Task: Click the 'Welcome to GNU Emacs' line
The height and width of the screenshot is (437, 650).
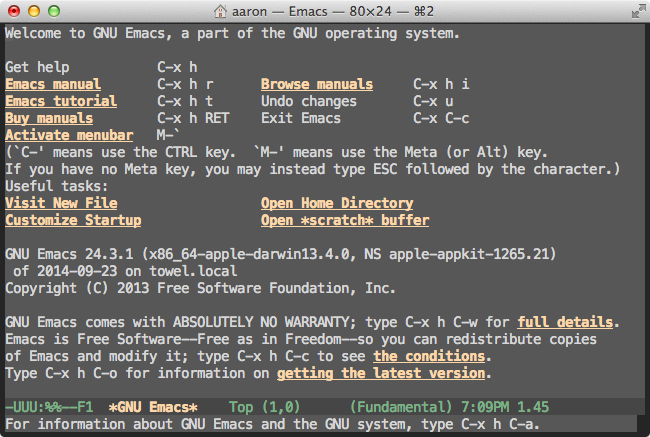Action: 232,33
